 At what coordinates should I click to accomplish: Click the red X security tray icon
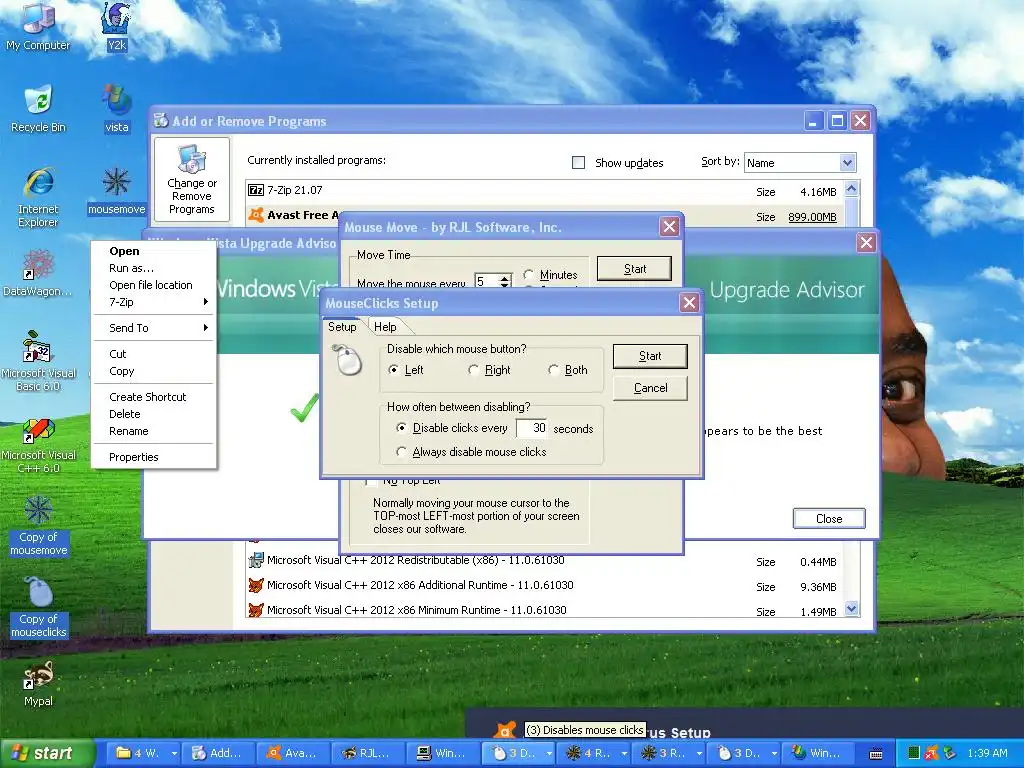(x=931, y=753)
